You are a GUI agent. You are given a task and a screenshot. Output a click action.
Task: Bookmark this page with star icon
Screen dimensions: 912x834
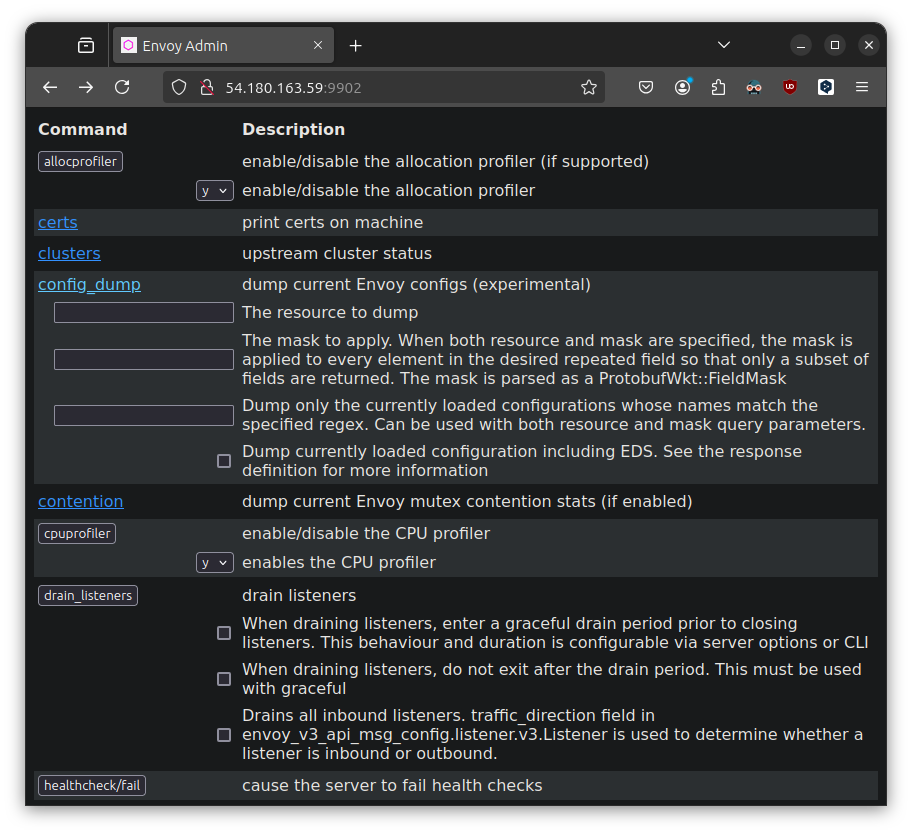589,87
